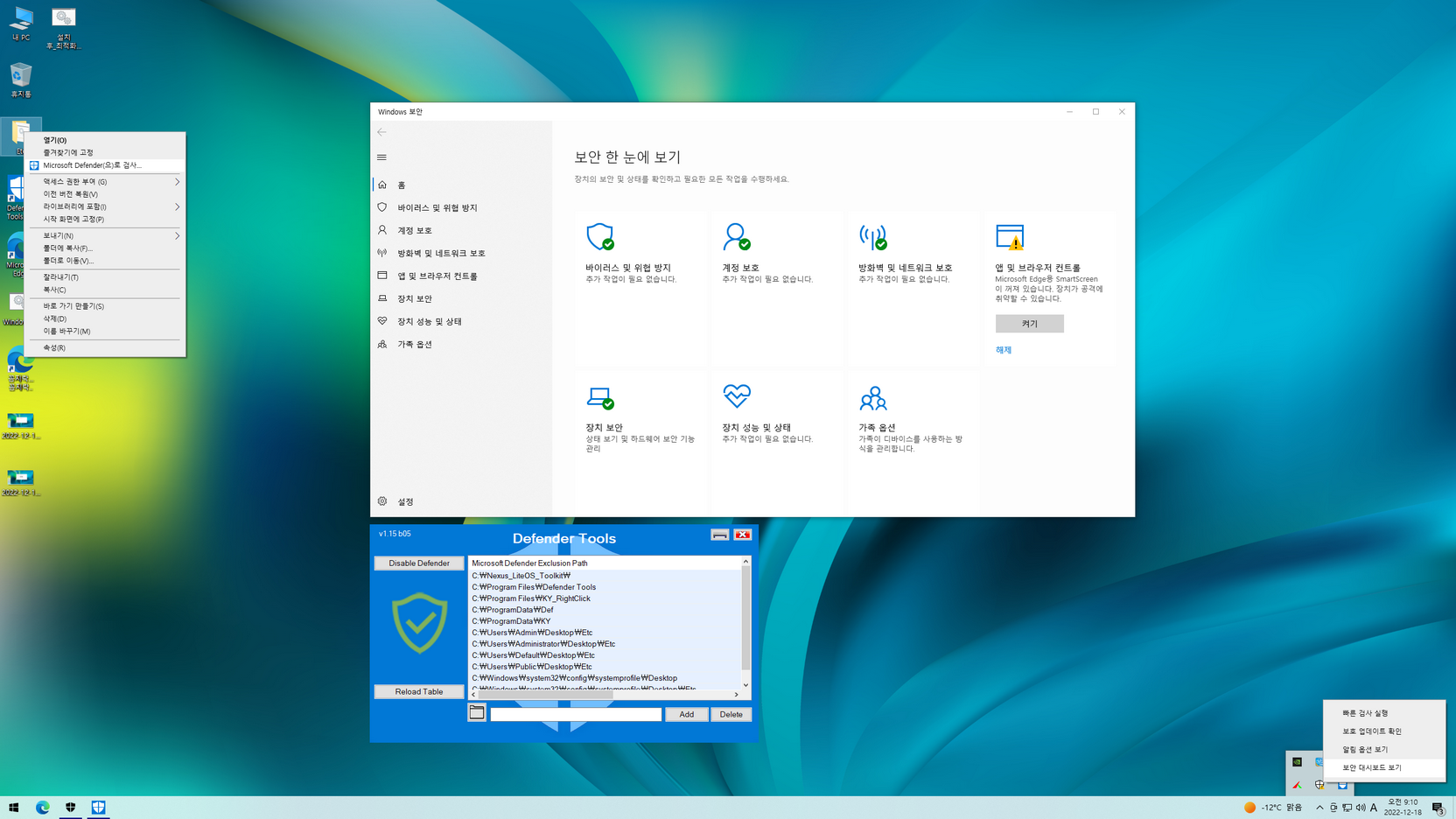Expand 보내기 submenu in context menu
This screenshot has width=1456, height=819.
[x=105, y=235]
